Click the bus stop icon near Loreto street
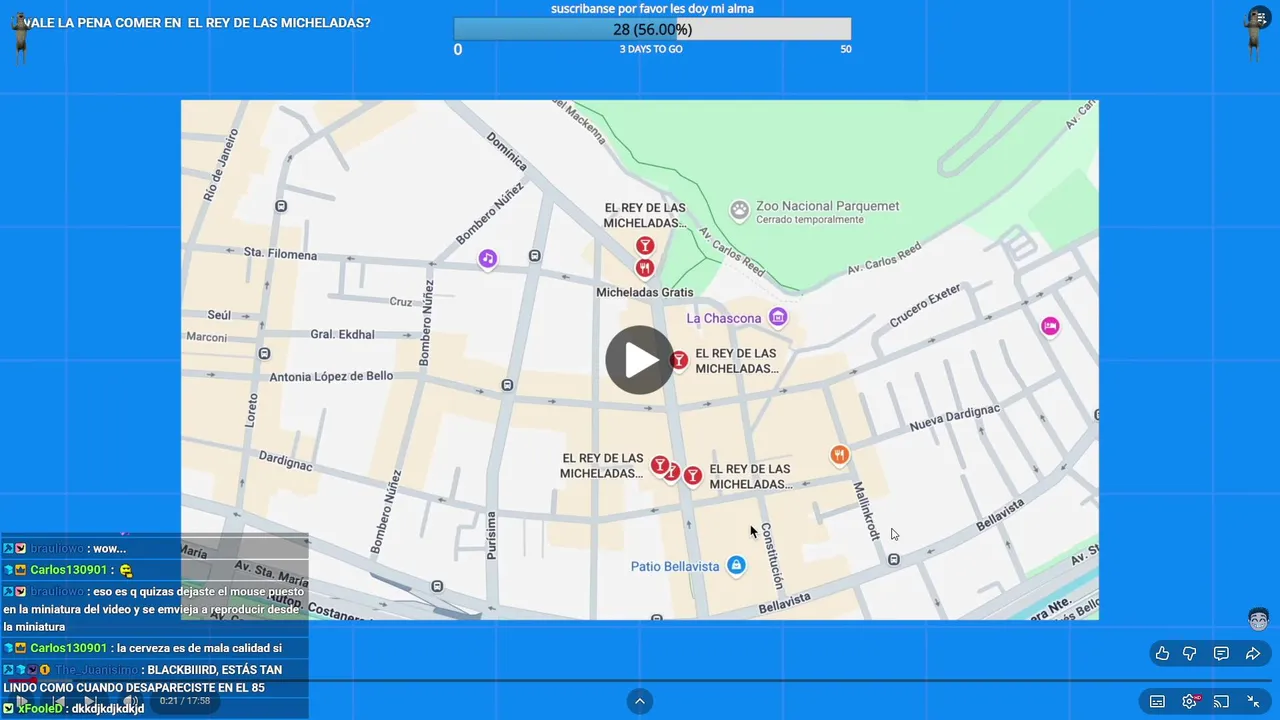This screenshot has height=720, width=1280. click(x=264, y=353)
